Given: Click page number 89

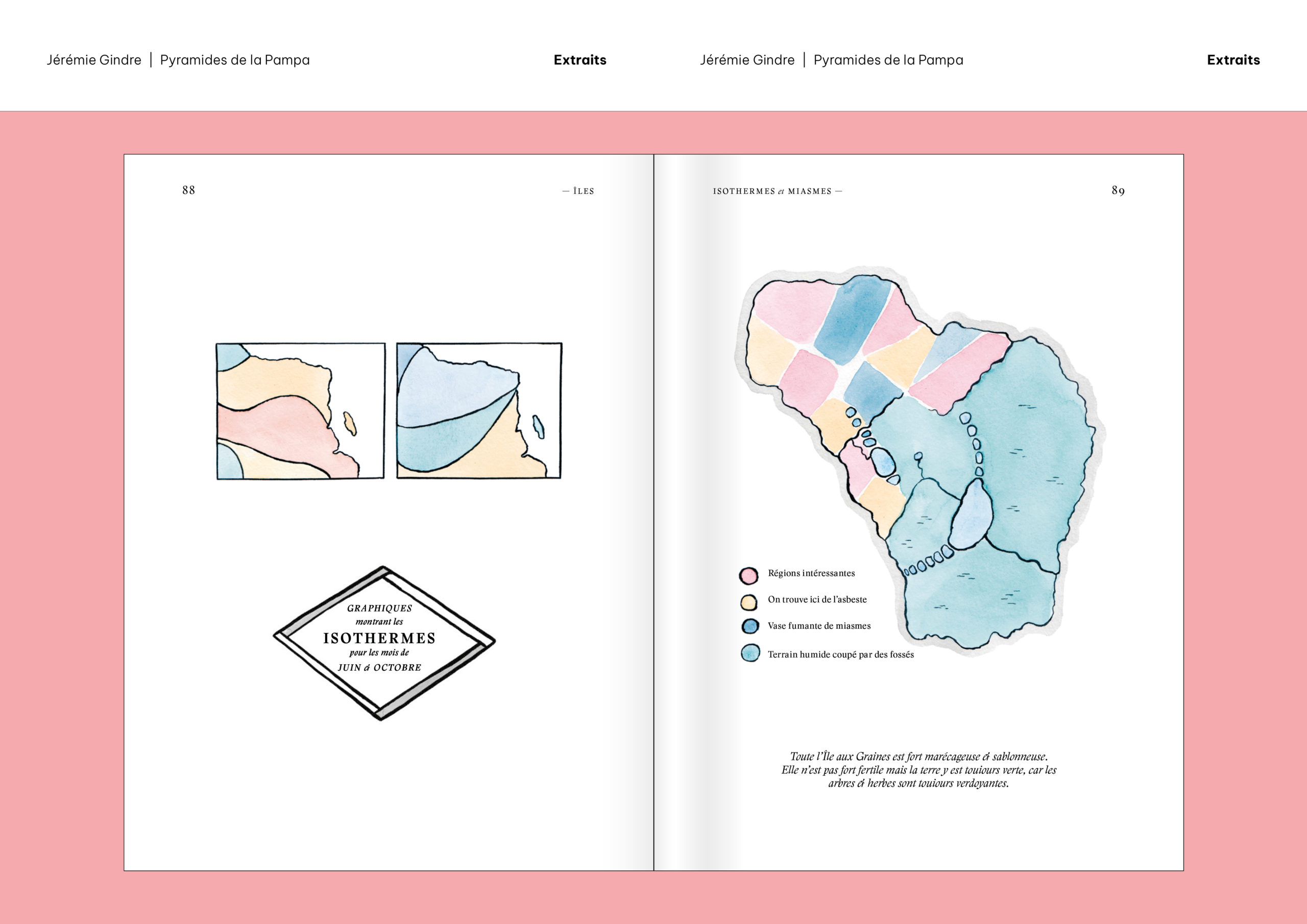Looking at the screenshot, I should (x=1118, y=190).
